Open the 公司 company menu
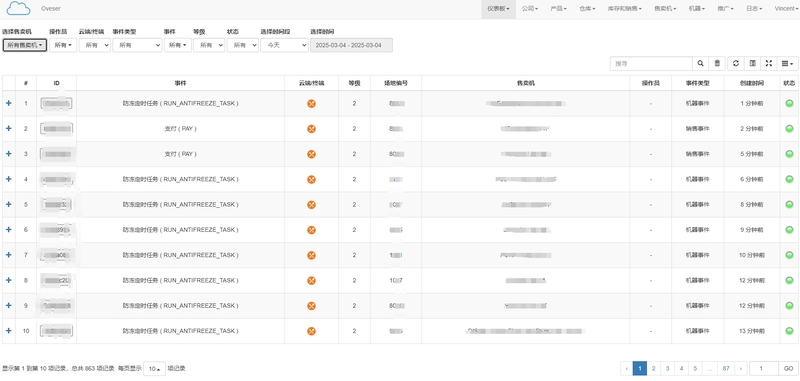The height and width of the screenshot is (381, 800). pos(530,9)
